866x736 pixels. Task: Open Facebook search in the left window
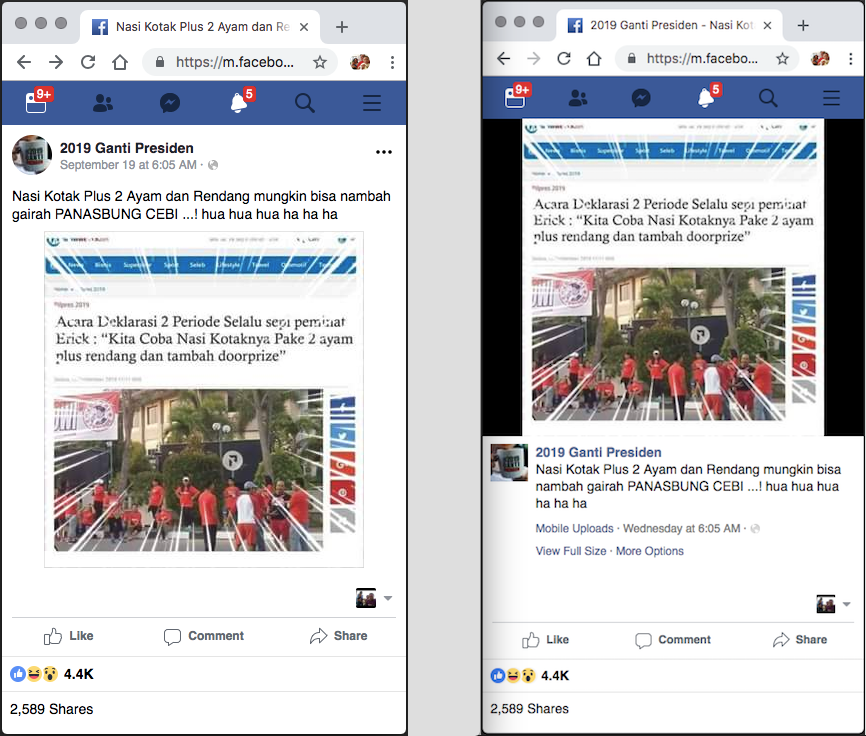coord(305,102)
